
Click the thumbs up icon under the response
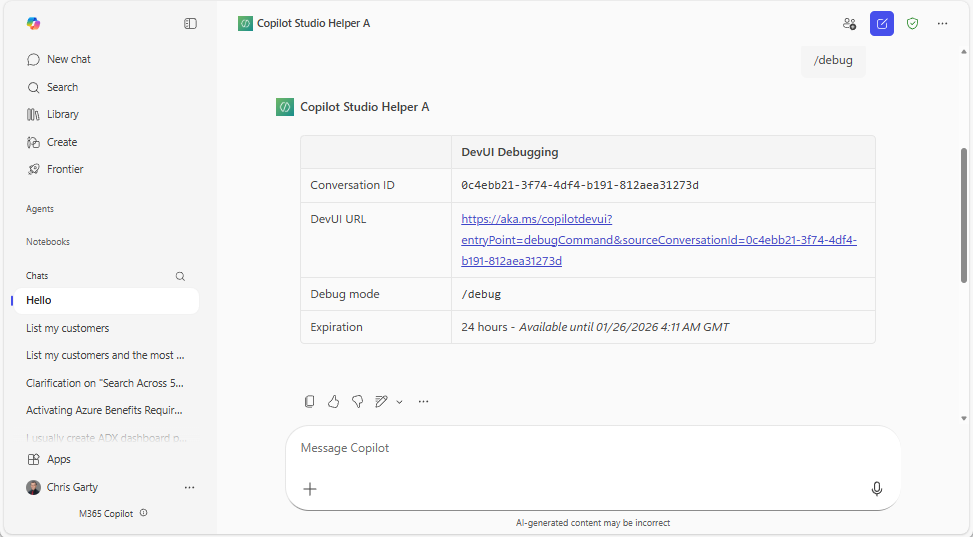[x=334, y=401]
